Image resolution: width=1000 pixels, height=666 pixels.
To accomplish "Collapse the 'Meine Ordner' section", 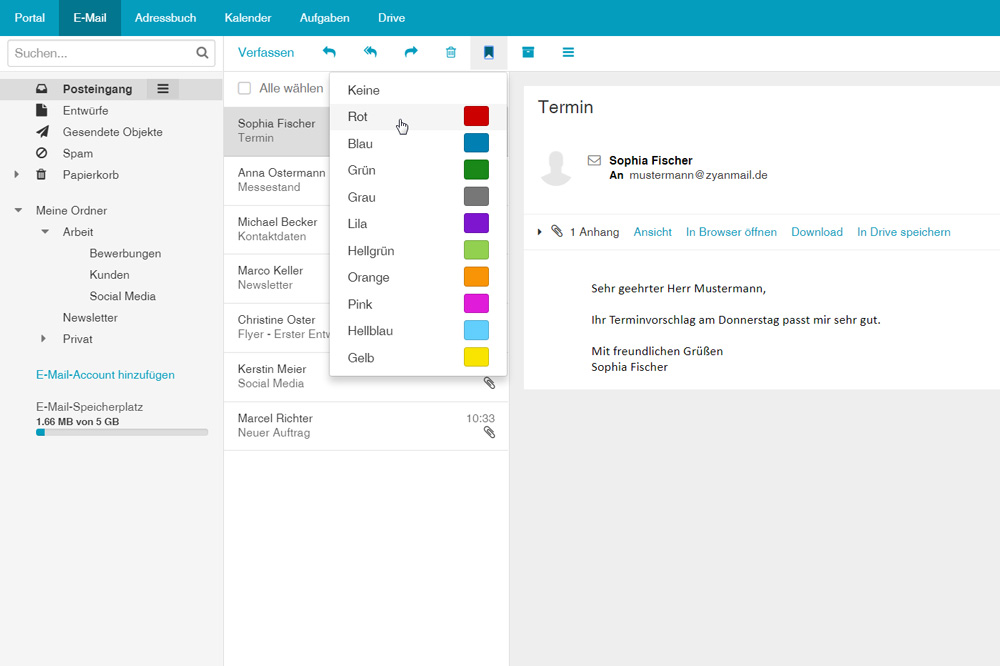I will click(x=18, y=211).
